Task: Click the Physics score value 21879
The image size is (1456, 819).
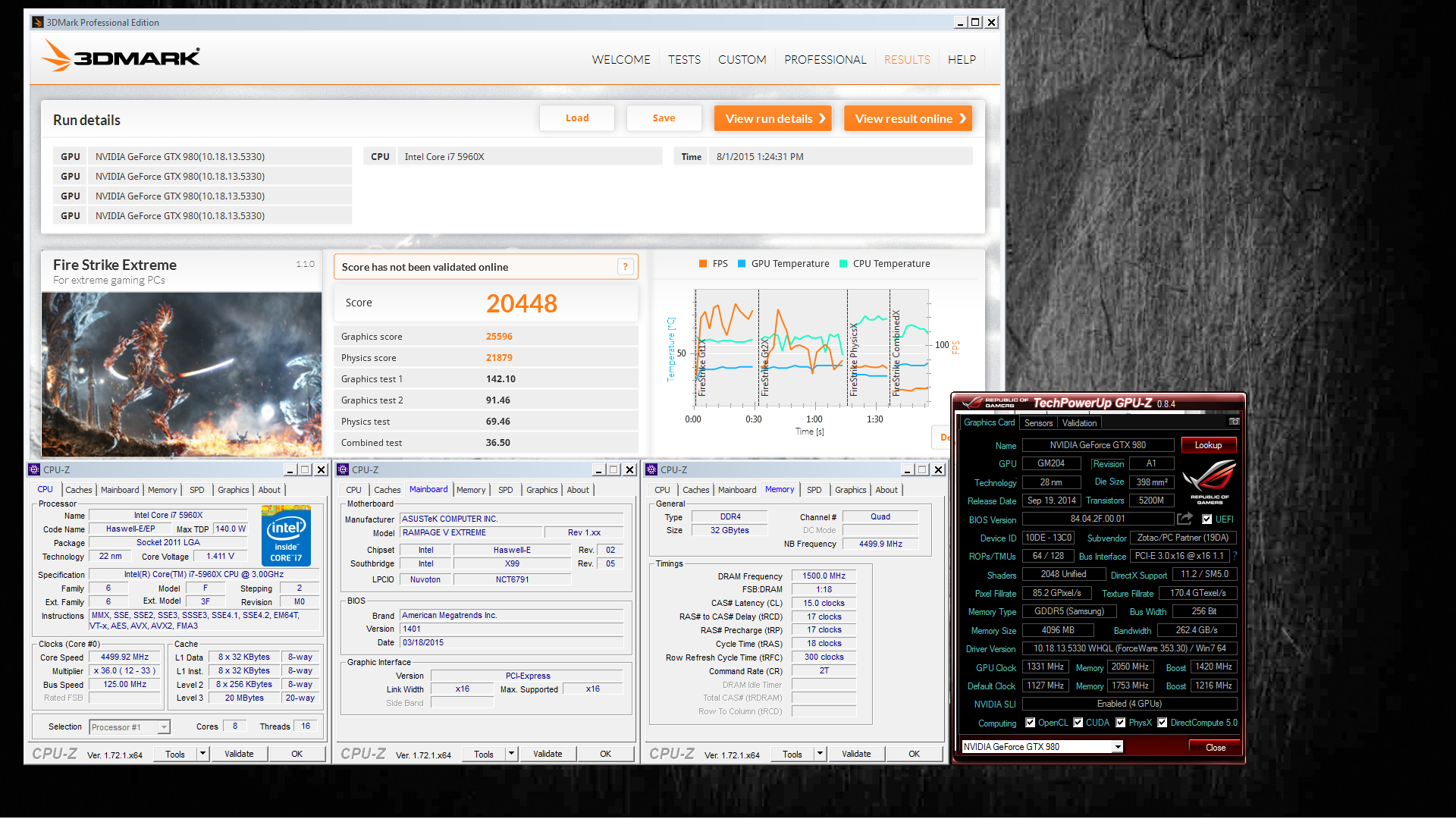Action: 499,358
